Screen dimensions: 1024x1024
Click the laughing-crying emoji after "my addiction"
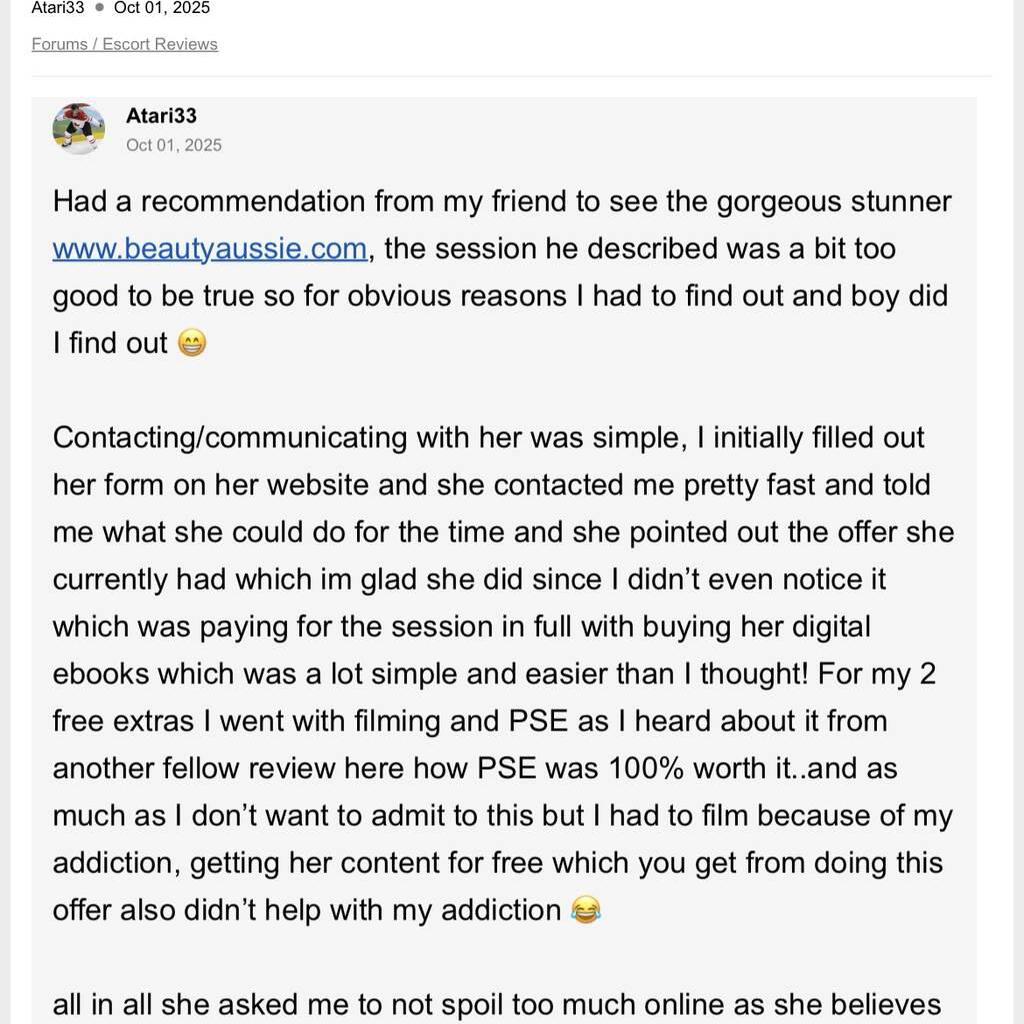[585, 911]
